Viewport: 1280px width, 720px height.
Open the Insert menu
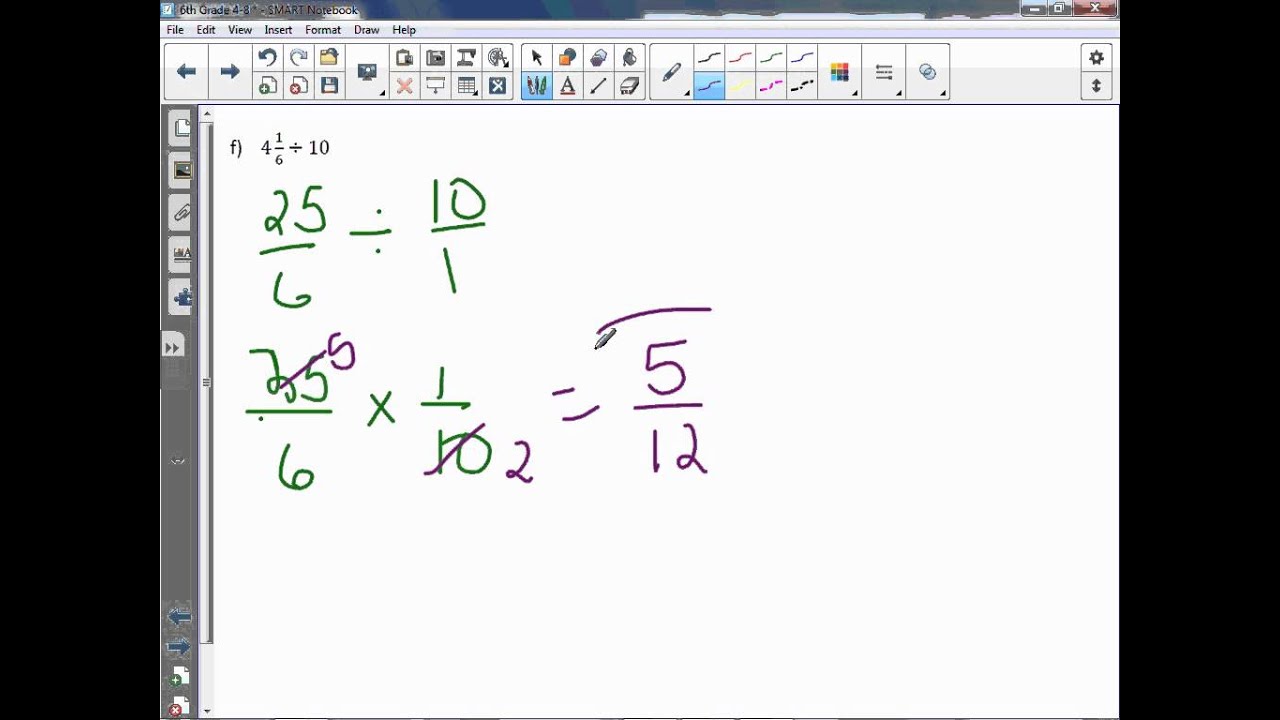(278, 30)
